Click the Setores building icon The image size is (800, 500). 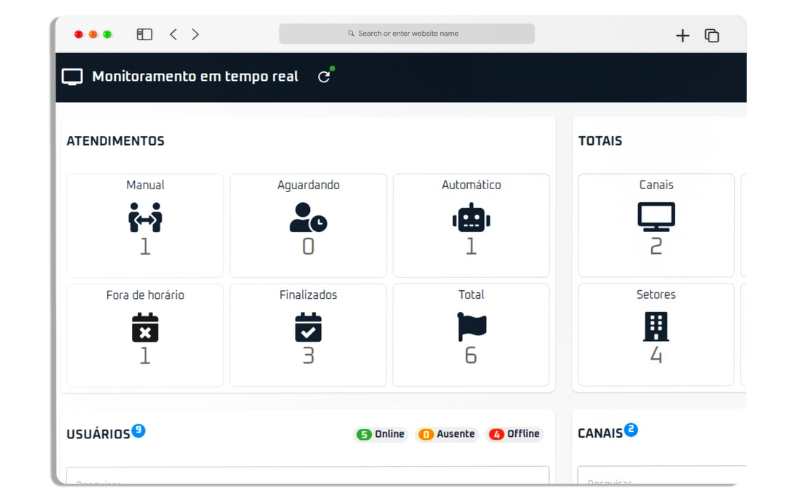656,327
